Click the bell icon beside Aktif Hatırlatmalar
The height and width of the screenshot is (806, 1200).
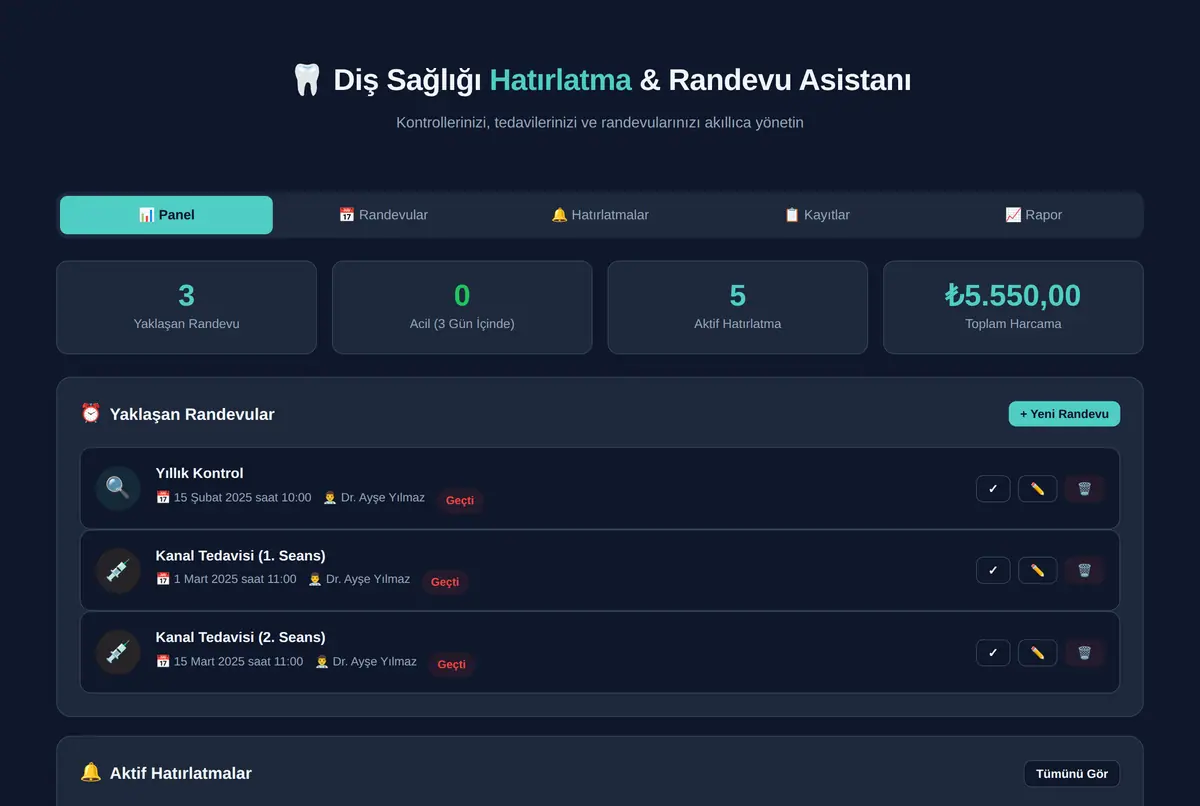(91, 772)
